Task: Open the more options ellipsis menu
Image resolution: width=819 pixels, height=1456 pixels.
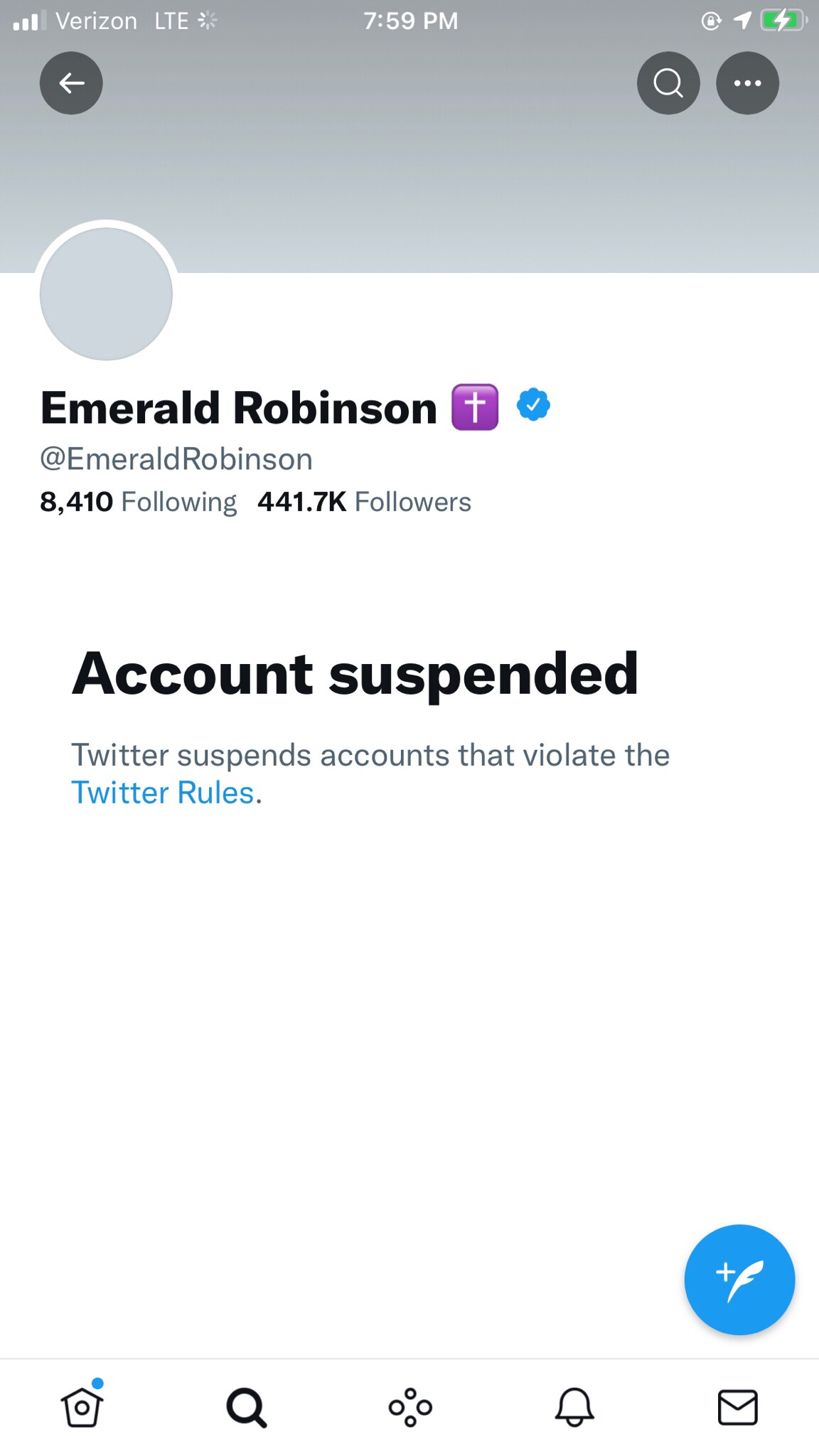Action: point(747,83)
